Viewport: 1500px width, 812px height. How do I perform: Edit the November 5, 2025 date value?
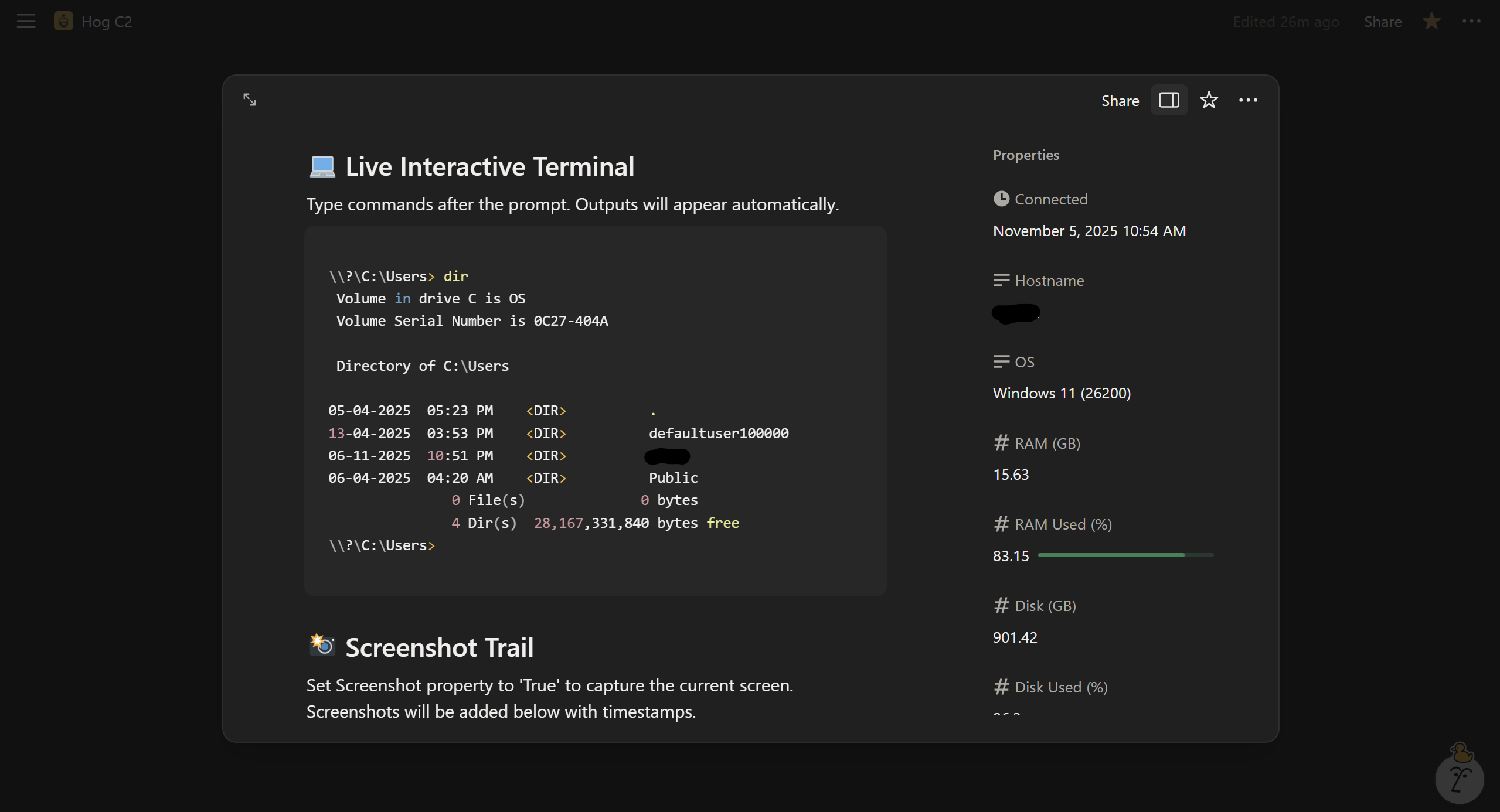1089,231
